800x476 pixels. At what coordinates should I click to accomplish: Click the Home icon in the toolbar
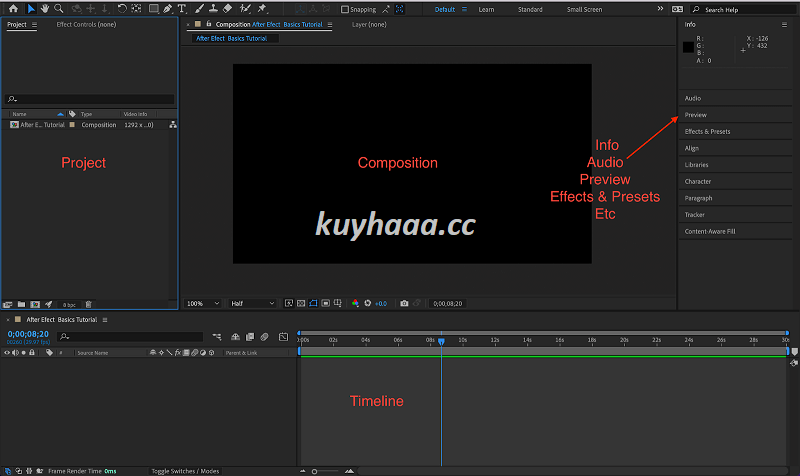click(13, 9)
